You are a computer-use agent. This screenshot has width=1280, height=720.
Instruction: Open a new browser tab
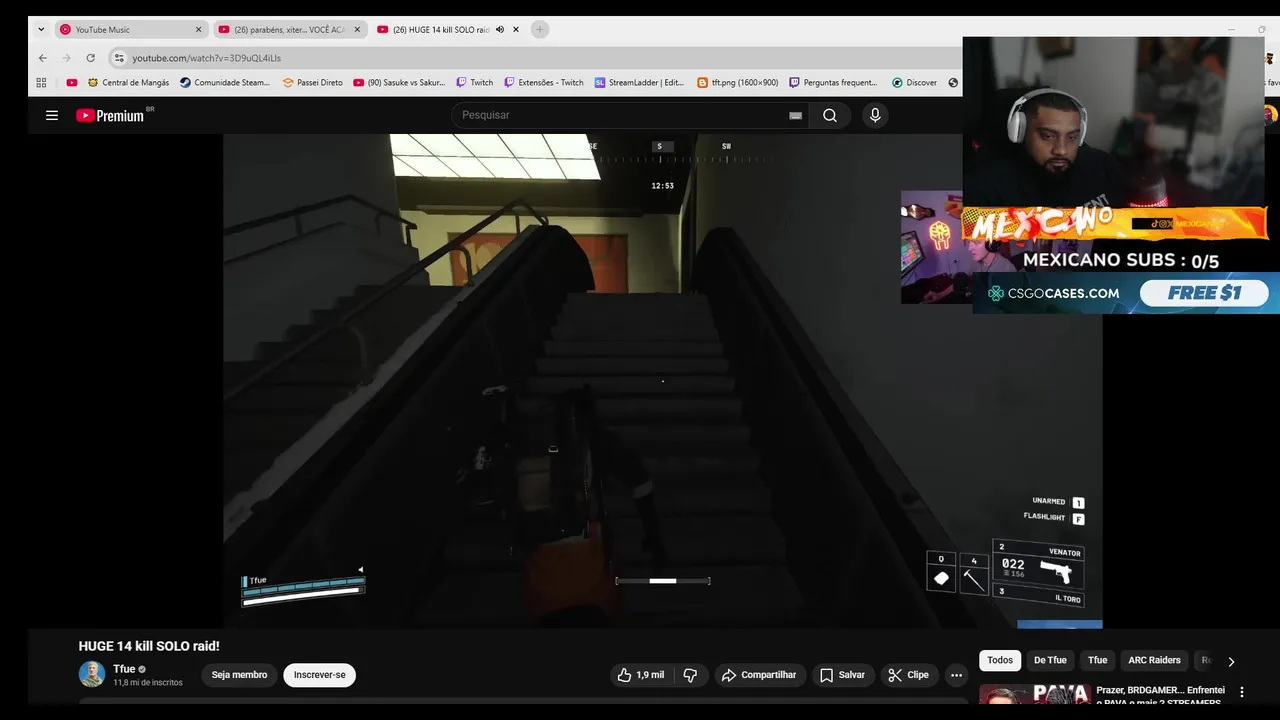coord(540,29)
